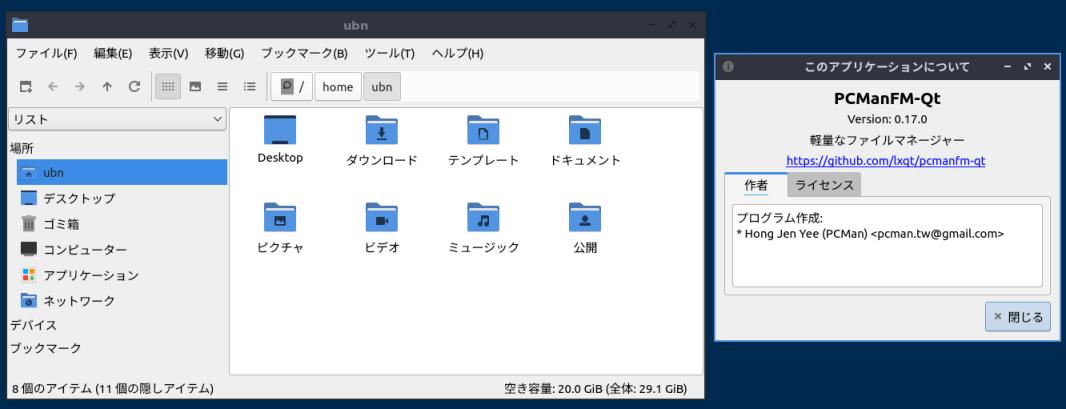The height and width of the screenshot is (409, 1066).
Task: Switch to compact list view mode
Action: pos(222,86)
